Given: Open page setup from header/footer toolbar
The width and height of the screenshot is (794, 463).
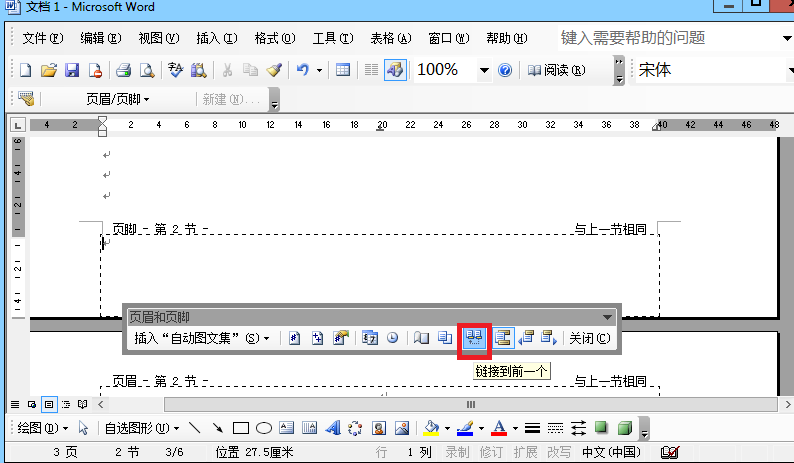Looking at the screenshot, I should (421, 338).
